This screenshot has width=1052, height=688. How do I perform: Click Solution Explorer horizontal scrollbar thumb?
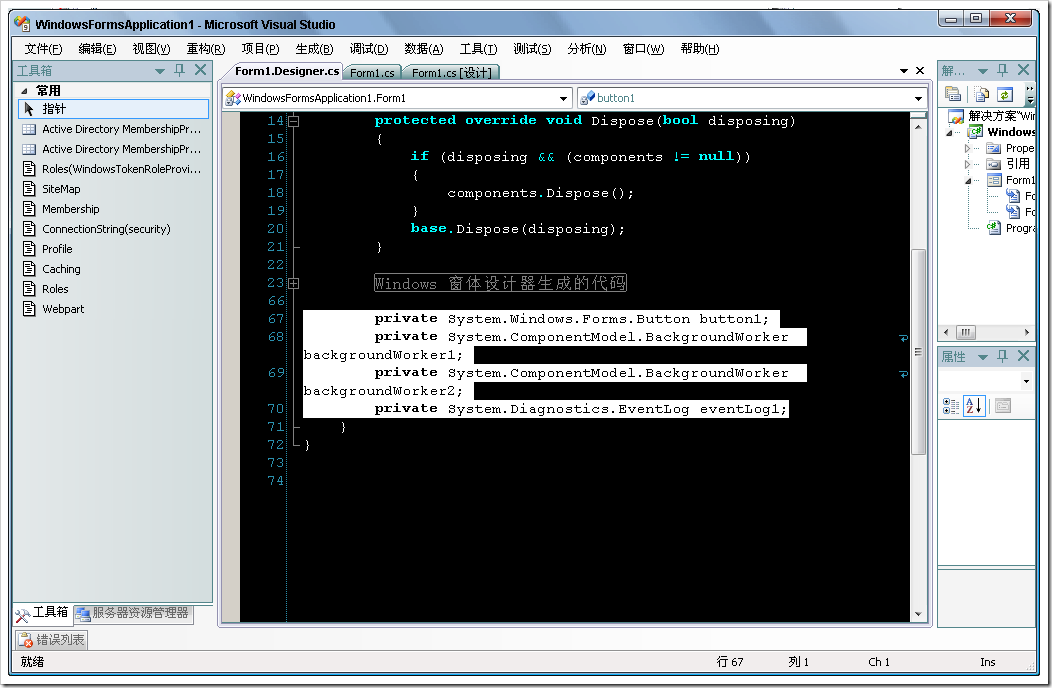pos(965,332)
